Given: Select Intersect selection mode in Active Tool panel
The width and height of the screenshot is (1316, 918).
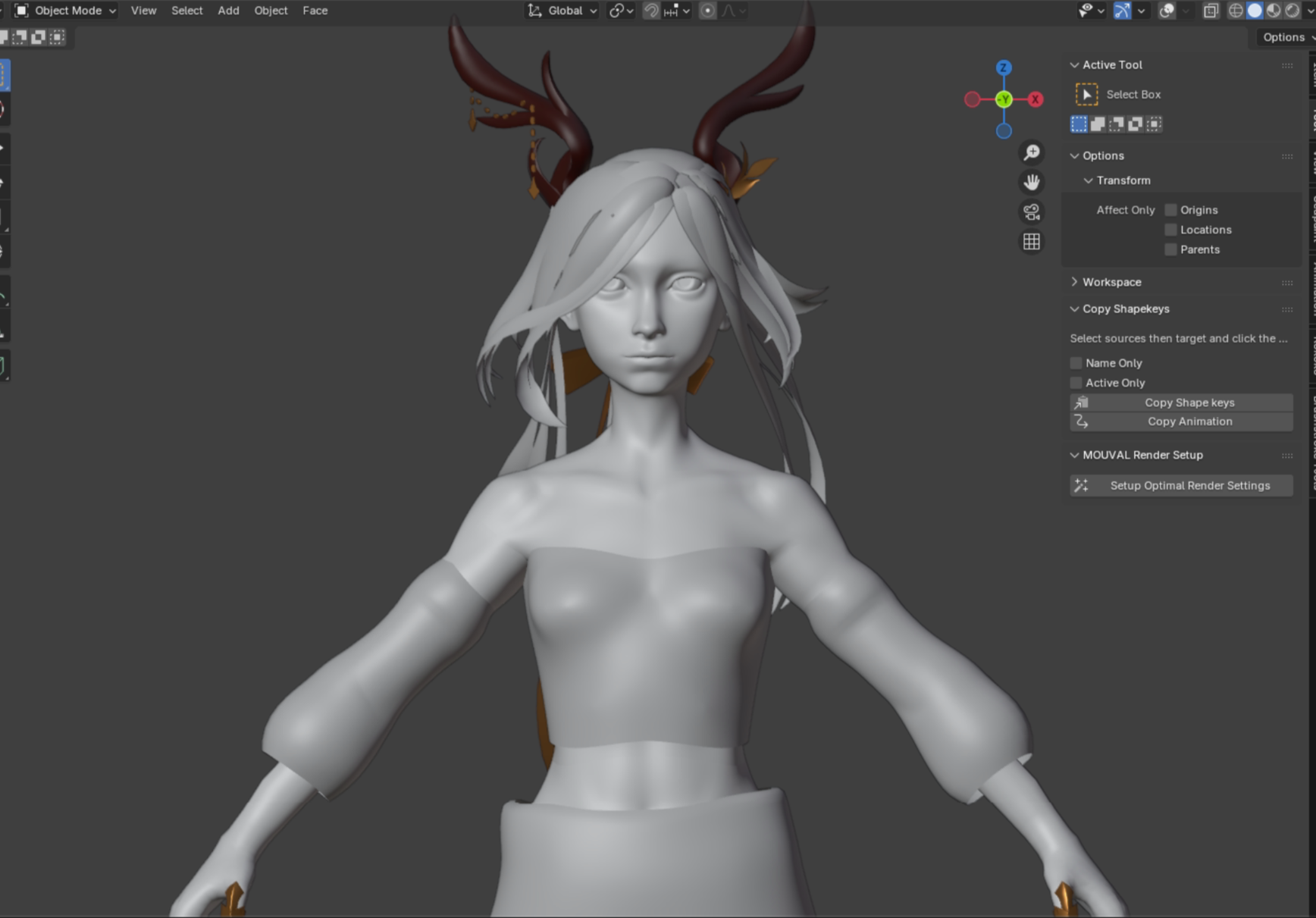Looking at the screenshot, I should pos(1154,124).
